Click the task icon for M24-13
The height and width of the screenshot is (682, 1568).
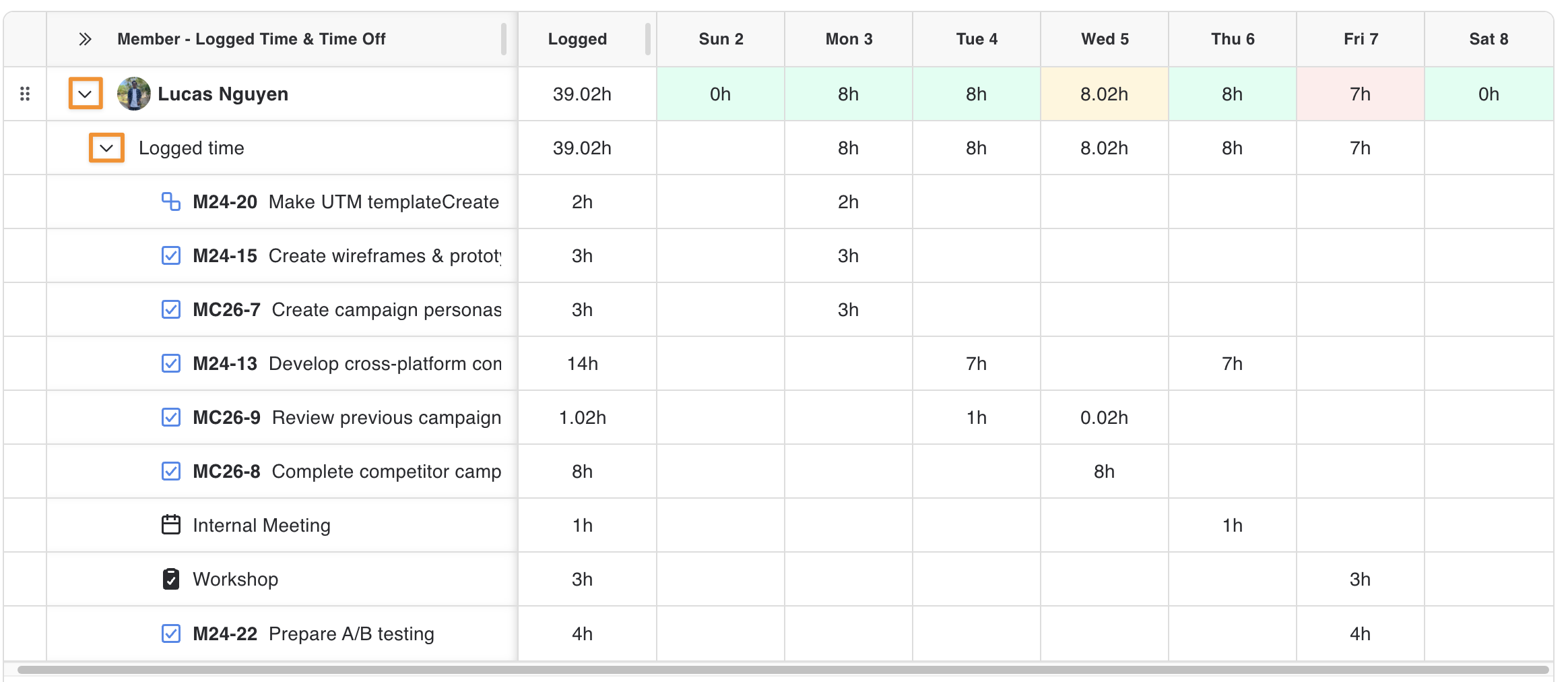click(x=171, y=363)
